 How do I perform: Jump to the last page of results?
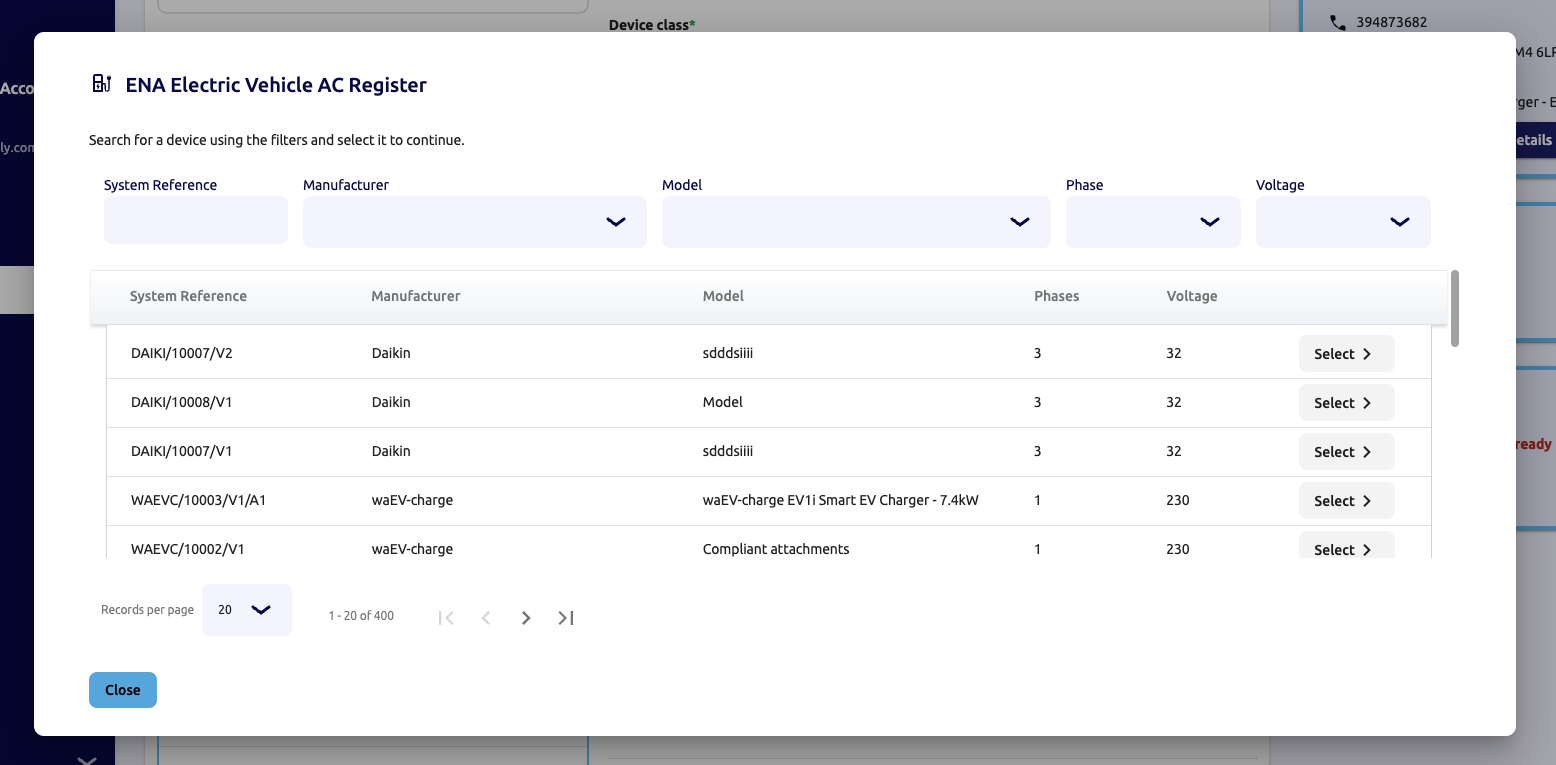tap(565, 617)
